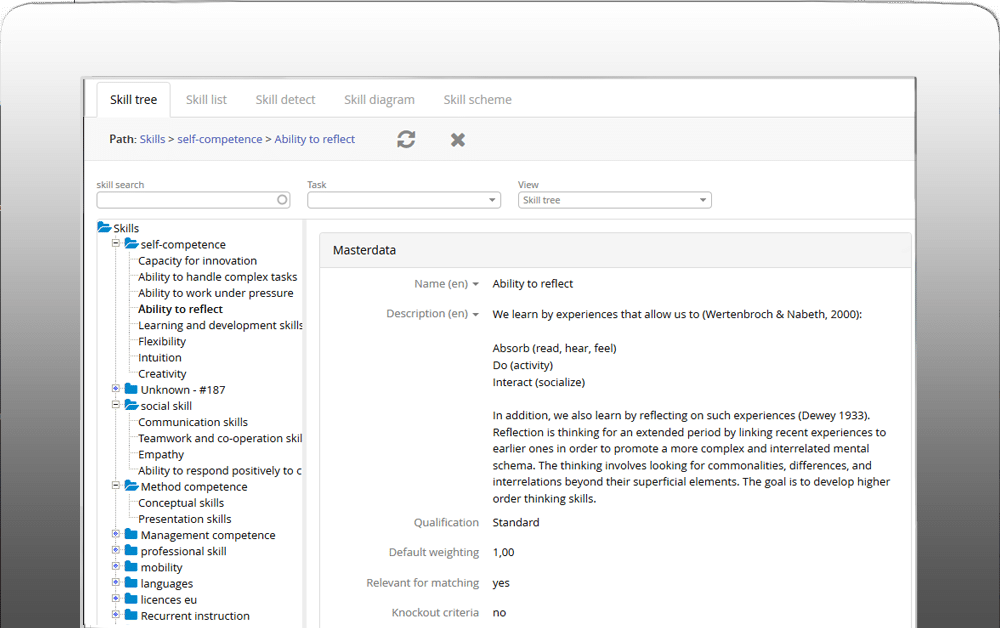Select the bold Ability to reflect tree item
1000x628 pixels.
tap(180, 309)
